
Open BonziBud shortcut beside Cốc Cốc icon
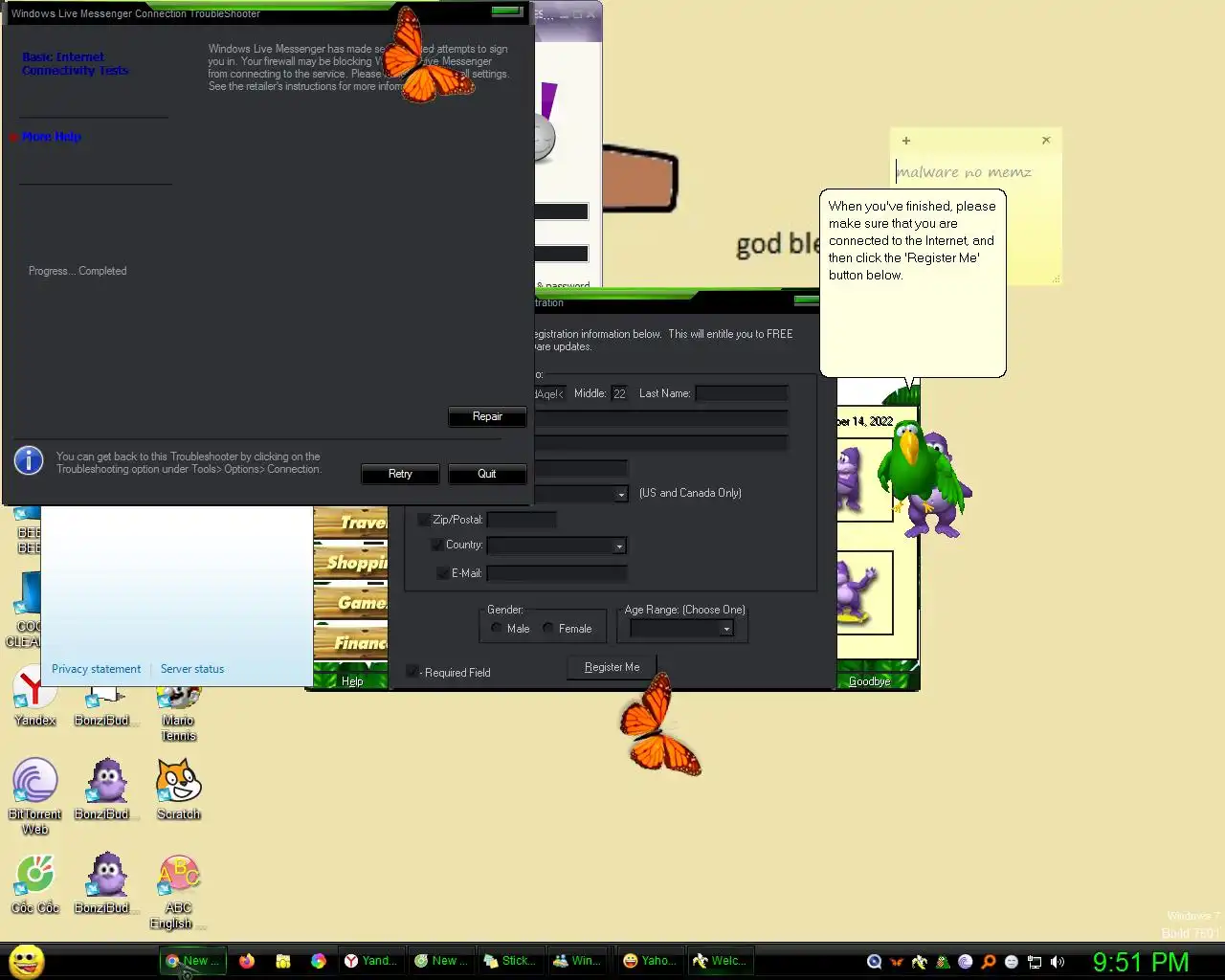107,883
